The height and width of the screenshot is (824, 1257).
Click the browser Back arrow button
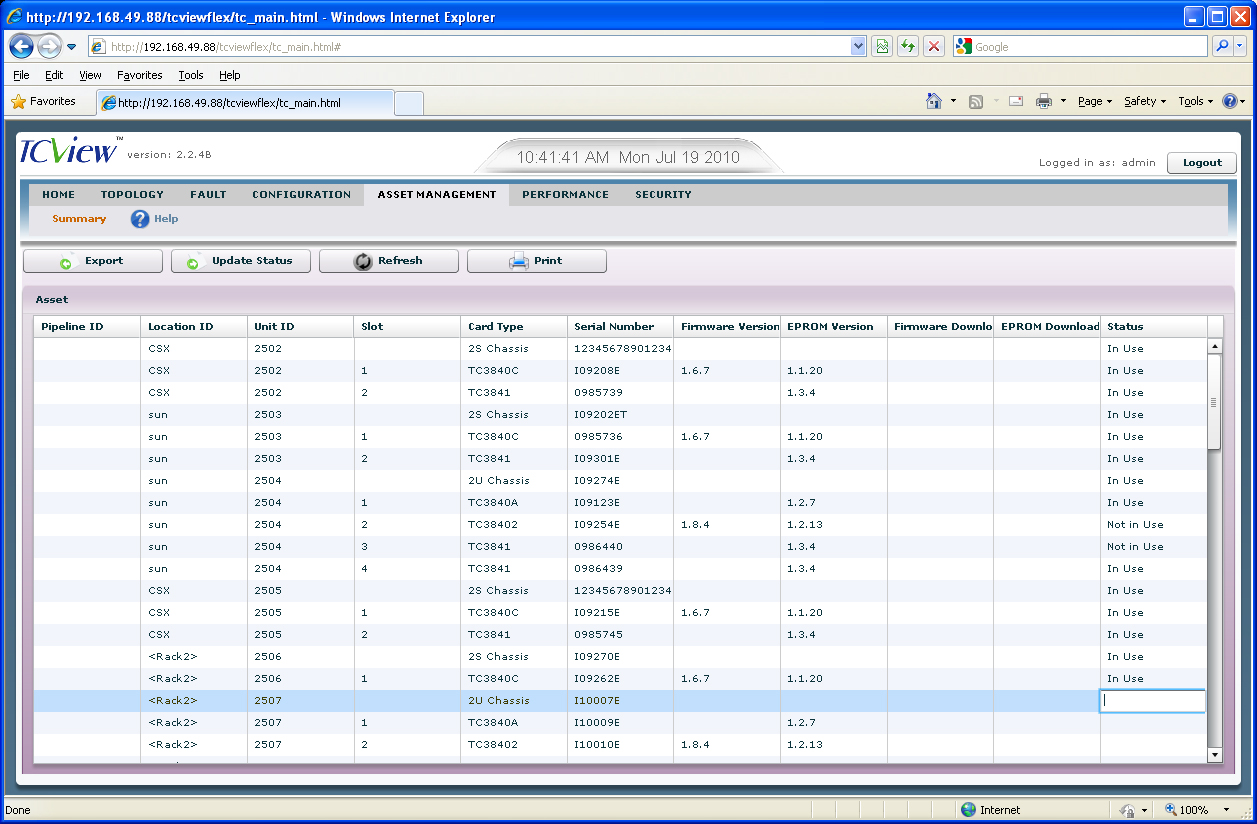(22, 46)
